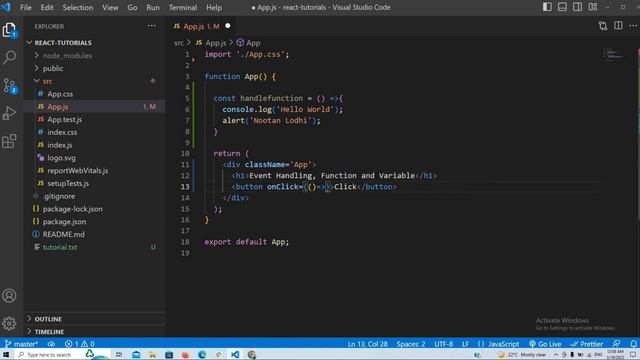
Task: Open package.json in the explorer
Action: [95, 222]
